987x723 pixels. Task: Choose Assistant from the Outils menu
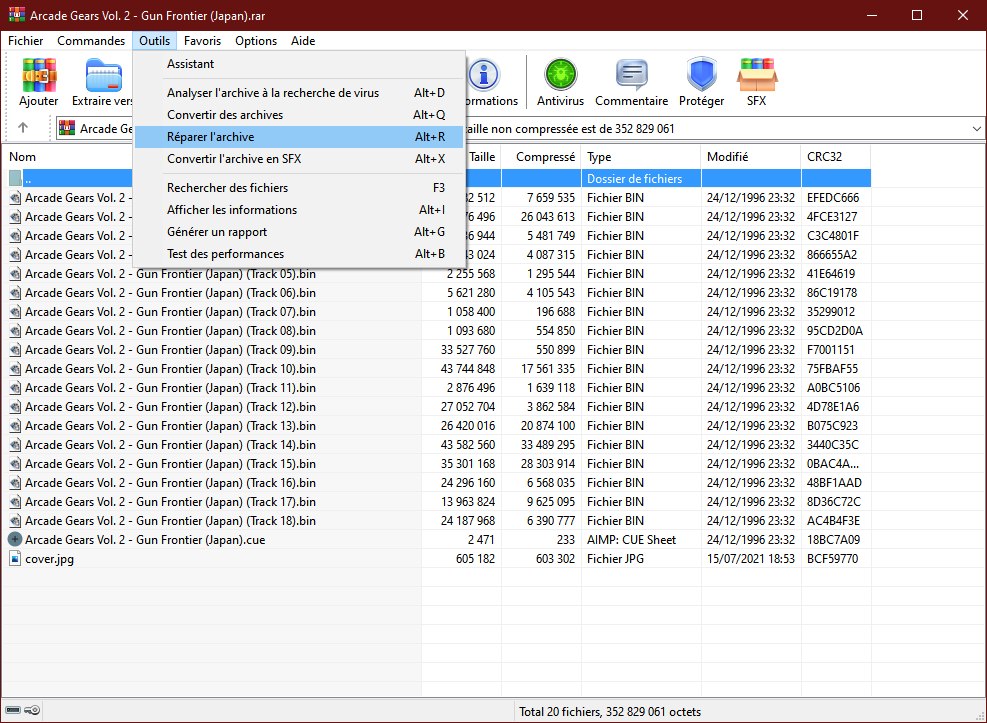point(299,64)
